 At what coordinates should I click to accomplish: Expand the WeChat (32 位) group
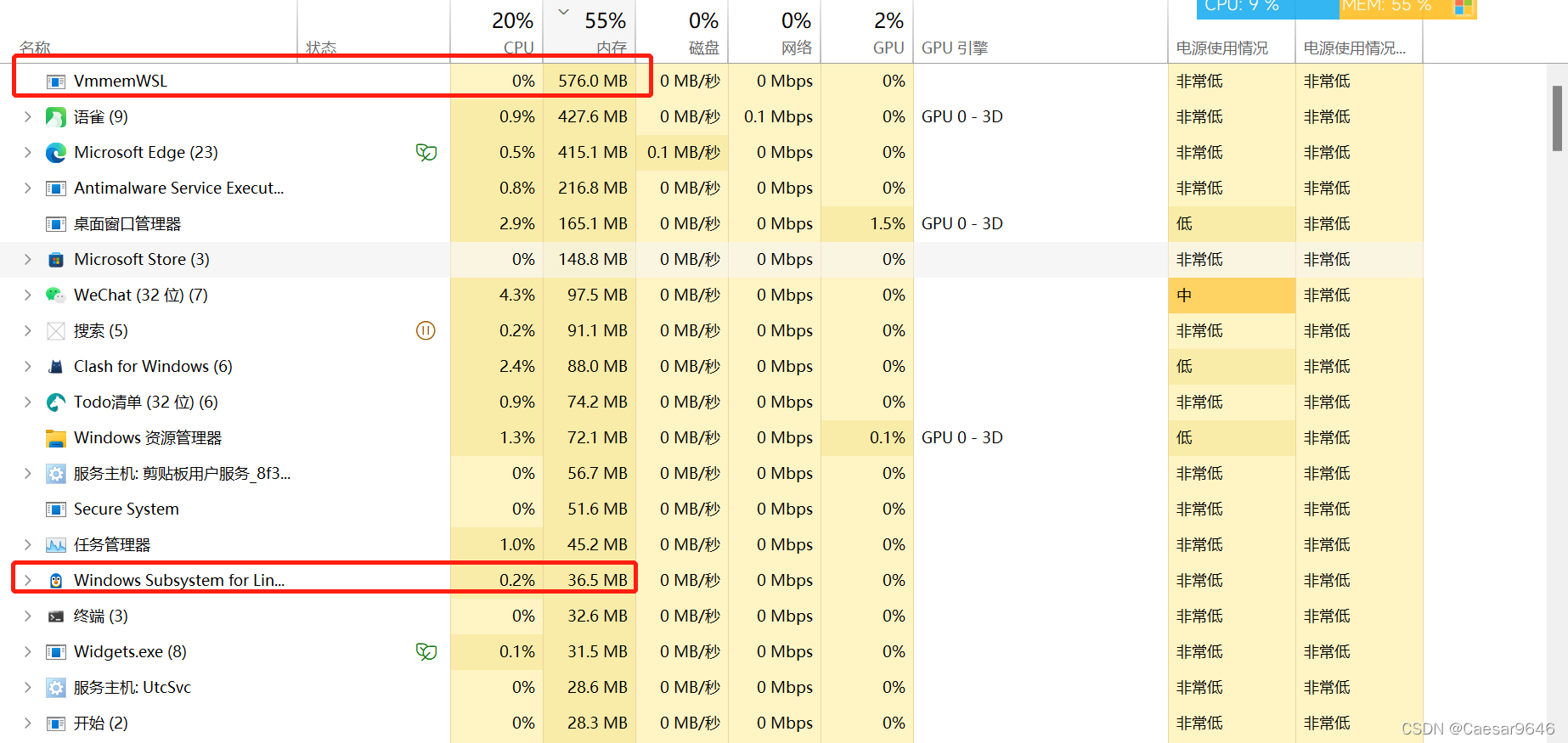pos(27,295)
